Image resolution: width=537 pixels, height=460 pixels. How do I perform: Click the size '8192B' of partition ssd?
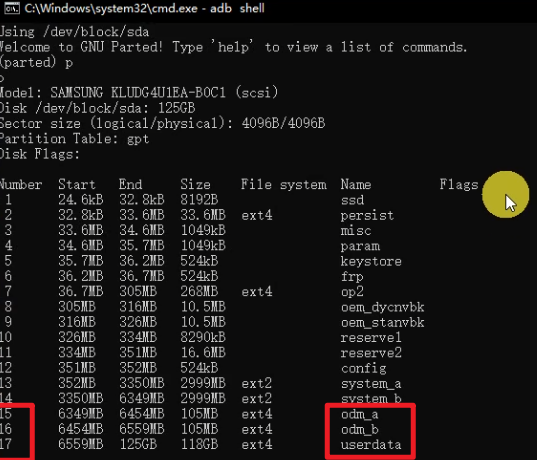[199, 200]
